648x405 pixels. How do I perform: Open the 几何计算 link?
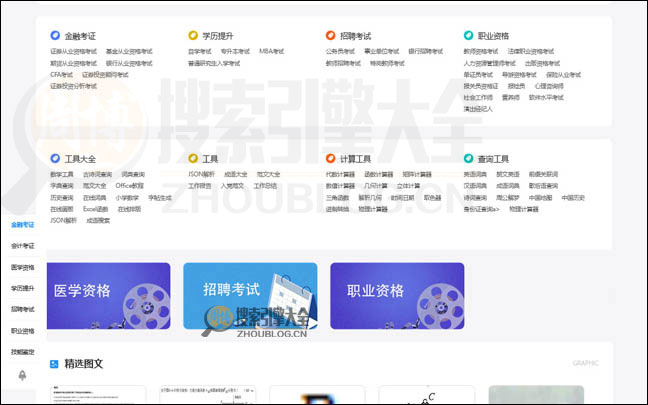pos(376,186)
